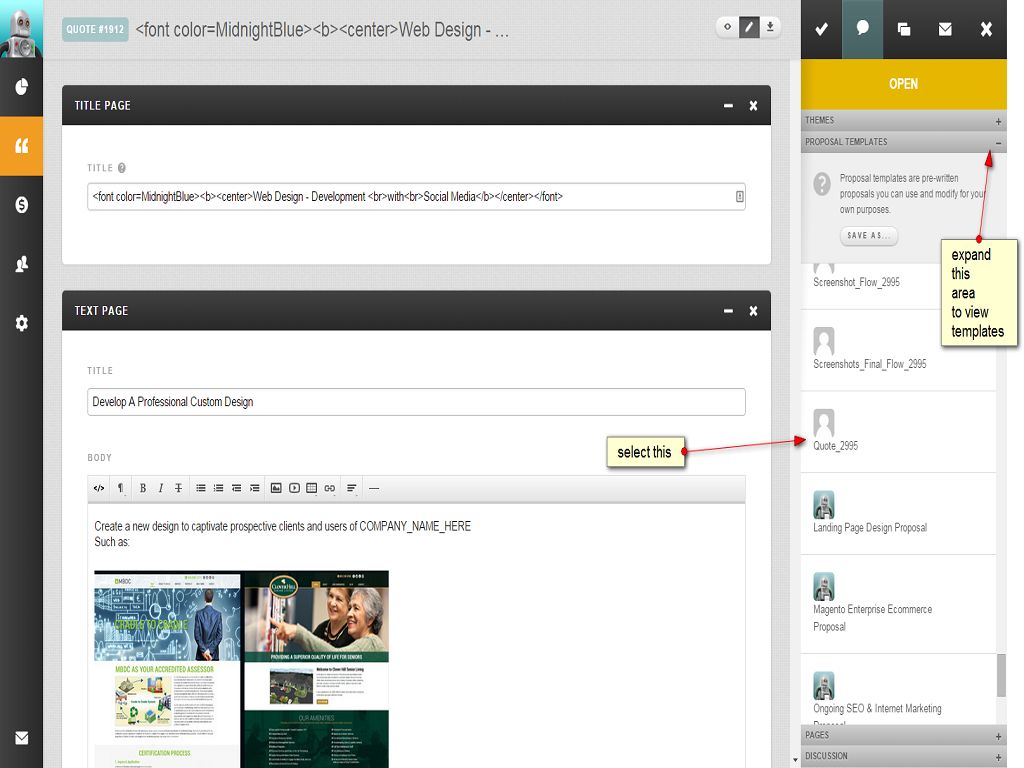This screenshot has height=768, width=1024.
Task: Click the checkmark accept icon in top bar
Action: [821, 29]
